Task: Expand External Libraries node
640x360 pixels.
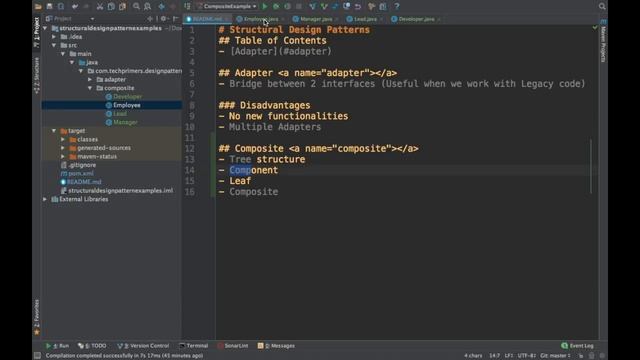Action: (x=45, y=199)
